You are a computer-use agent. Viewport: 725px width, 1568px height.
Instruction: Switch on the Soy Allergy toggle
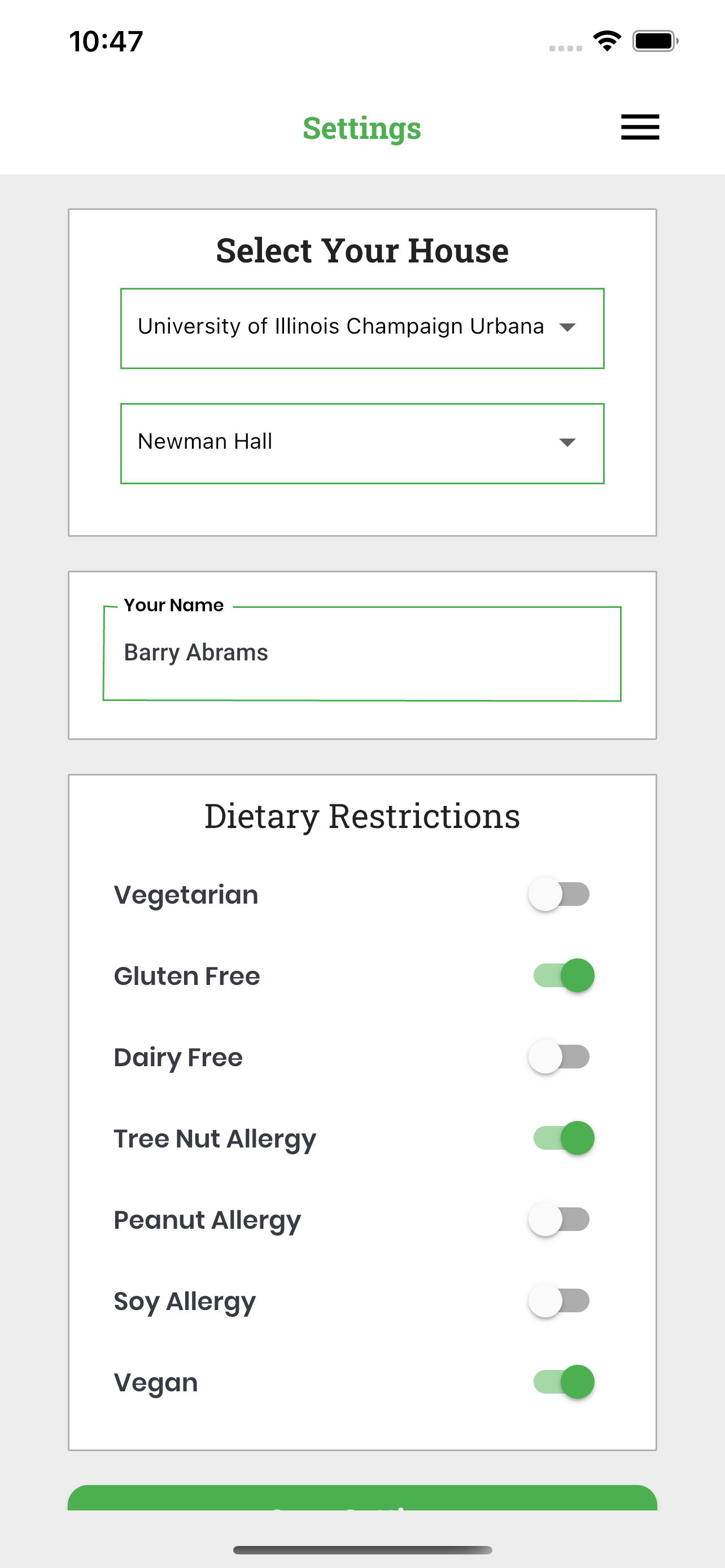tap(559, 1300)
